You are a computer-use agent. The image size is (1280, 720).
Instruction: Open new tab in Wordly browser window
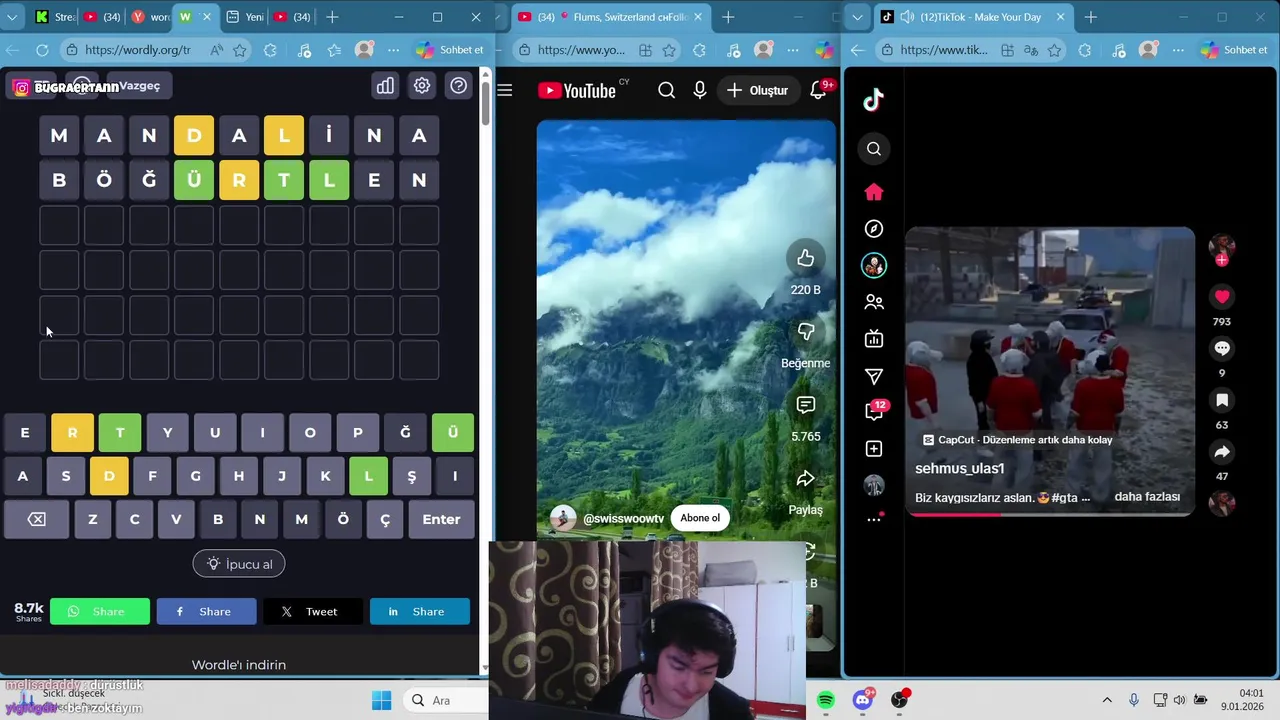tap(333, 17)
